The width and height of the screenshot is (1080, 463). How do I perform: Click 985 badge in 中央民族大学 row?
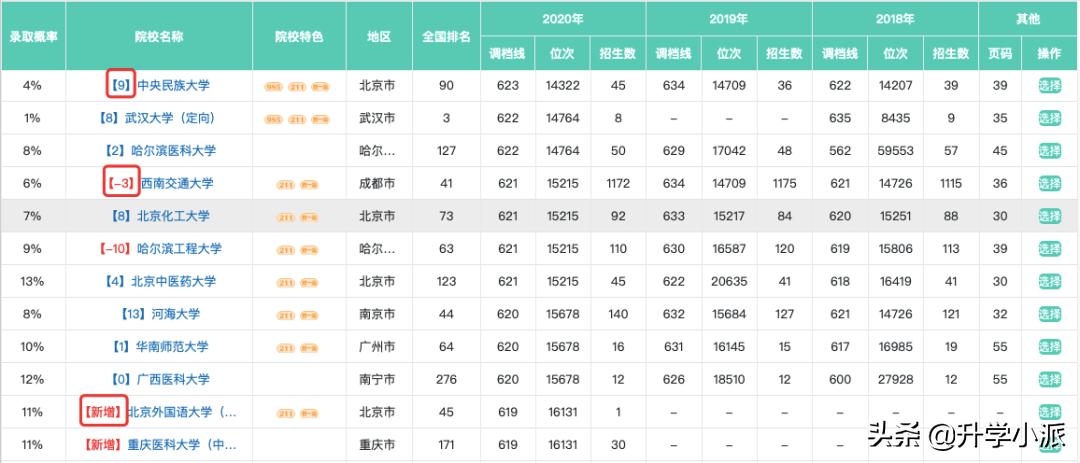pyautogui.click(x=273, y=88)
